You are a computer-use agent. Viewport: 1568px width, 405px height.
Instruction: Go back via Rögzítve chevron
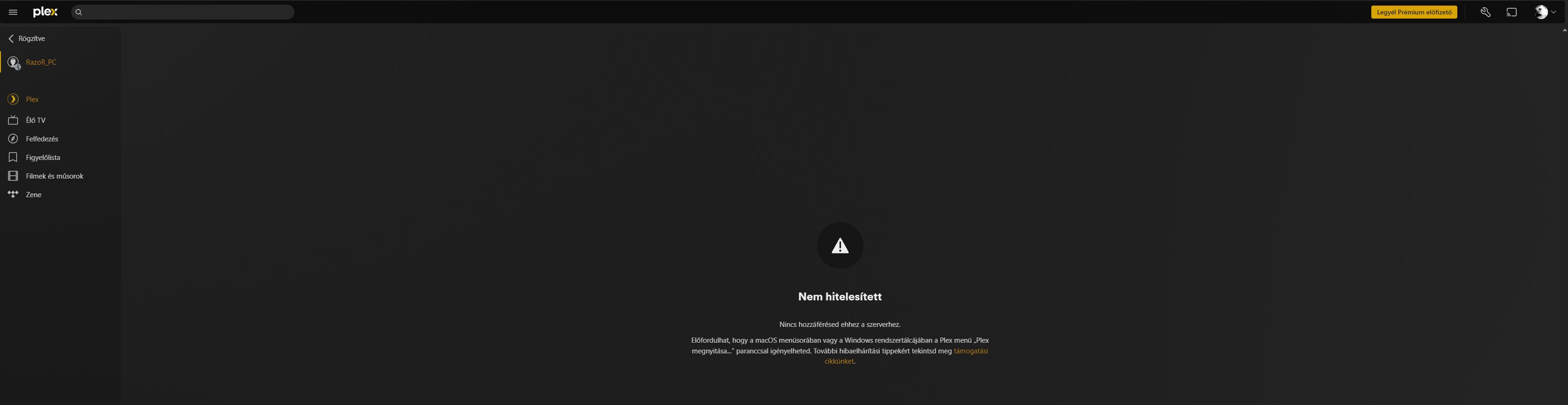tap(11, 38)
